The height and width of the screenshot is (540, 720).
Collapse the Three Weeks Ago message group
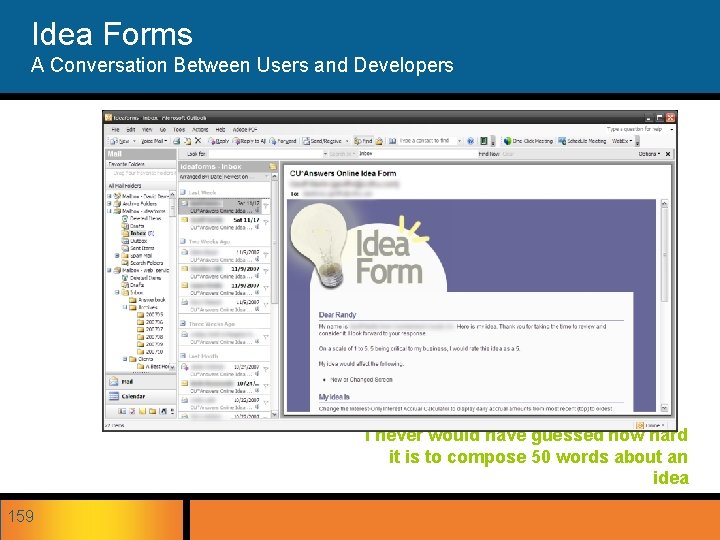[x=183, y=324]
